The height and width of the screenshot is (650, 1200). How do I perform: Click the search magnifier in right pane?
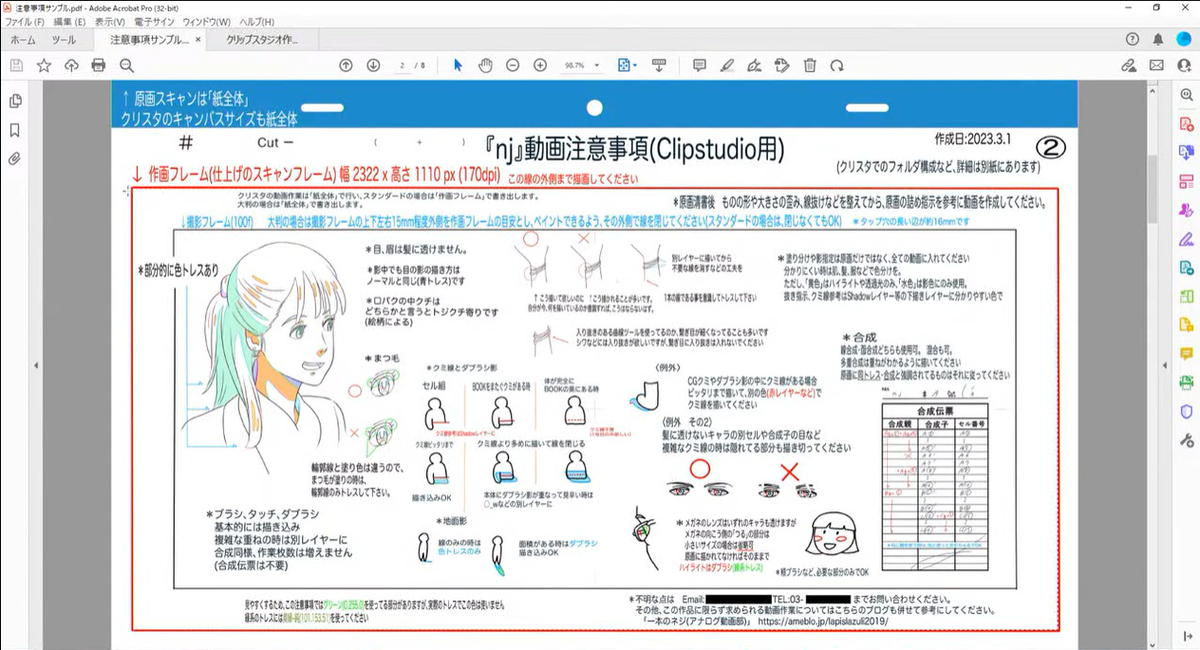click(x=1187, y=95)
